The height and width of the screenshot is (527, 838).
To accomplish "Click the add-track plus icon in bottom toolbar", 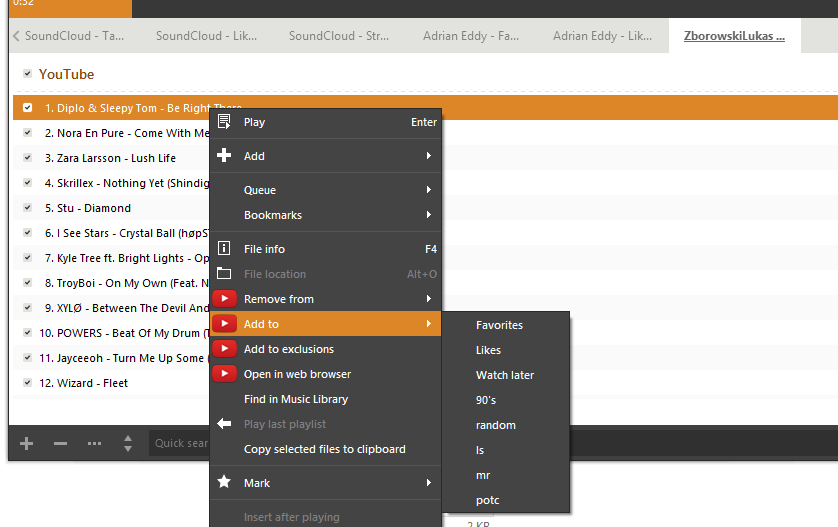I will (26, 443).
